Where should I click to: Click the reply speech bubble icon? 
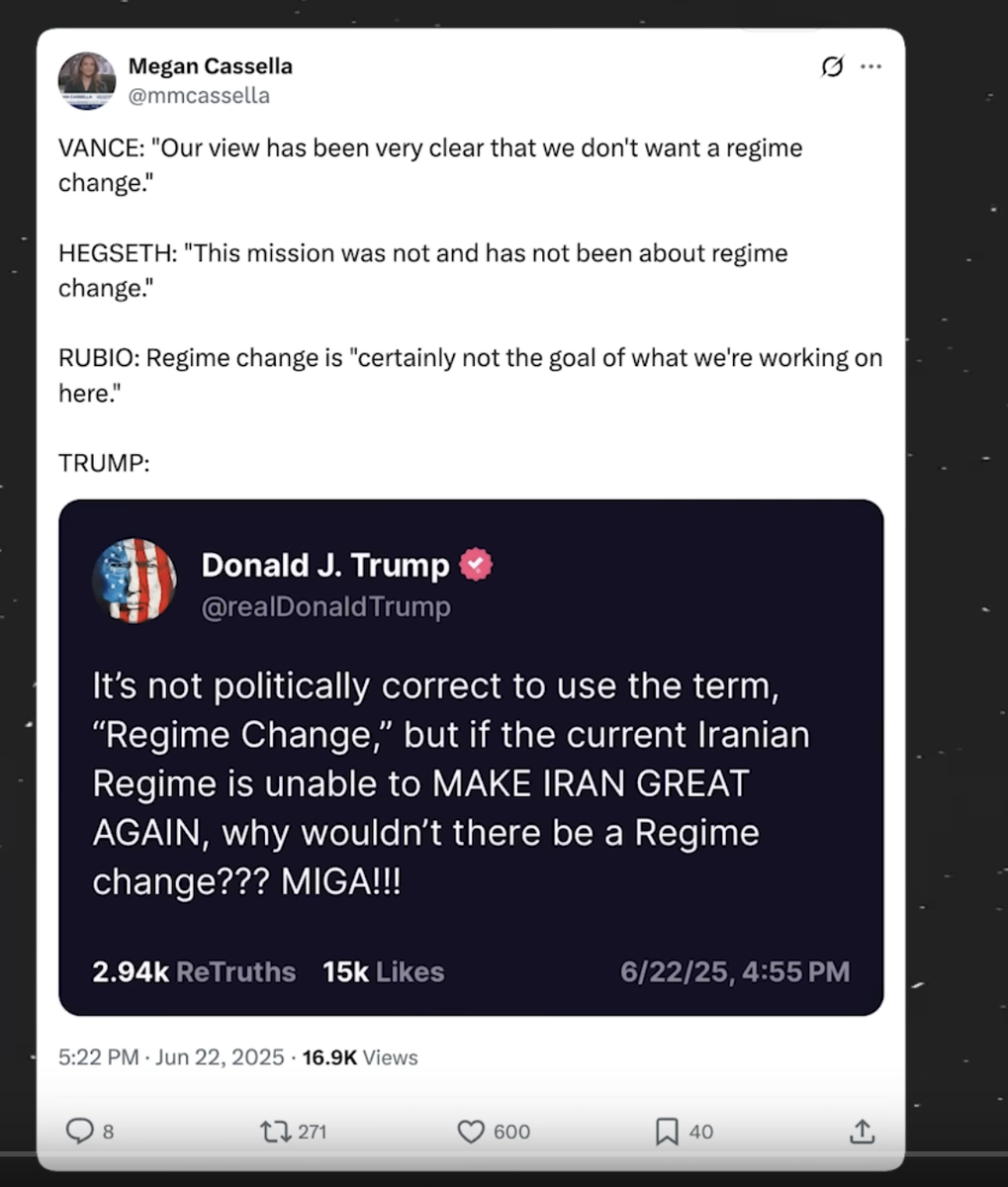coord(79,1131)
